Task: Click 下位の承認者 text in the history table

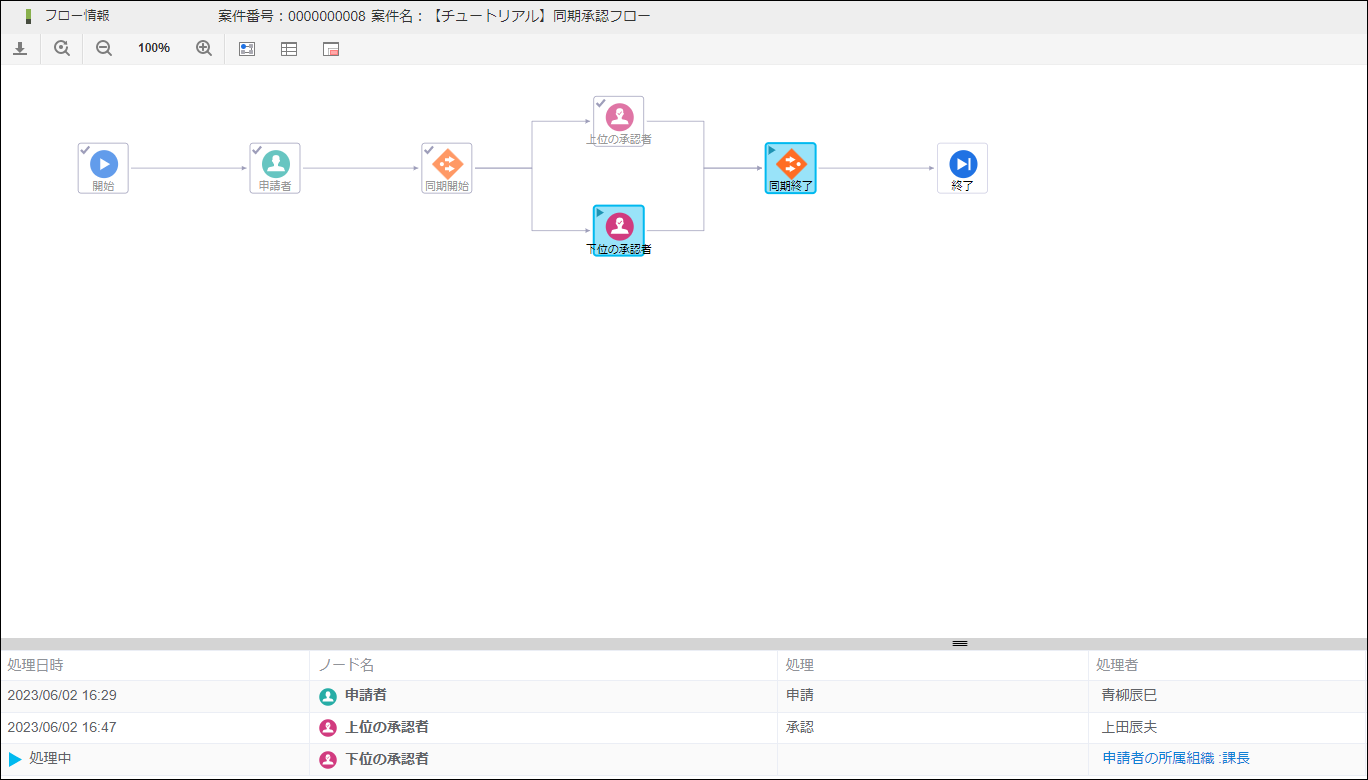Action: tap(387, 759)
